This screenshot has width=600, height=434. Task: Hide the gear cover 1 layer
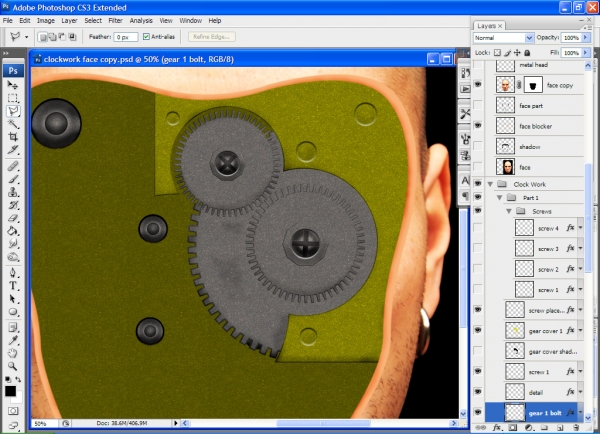coord(478,330)
